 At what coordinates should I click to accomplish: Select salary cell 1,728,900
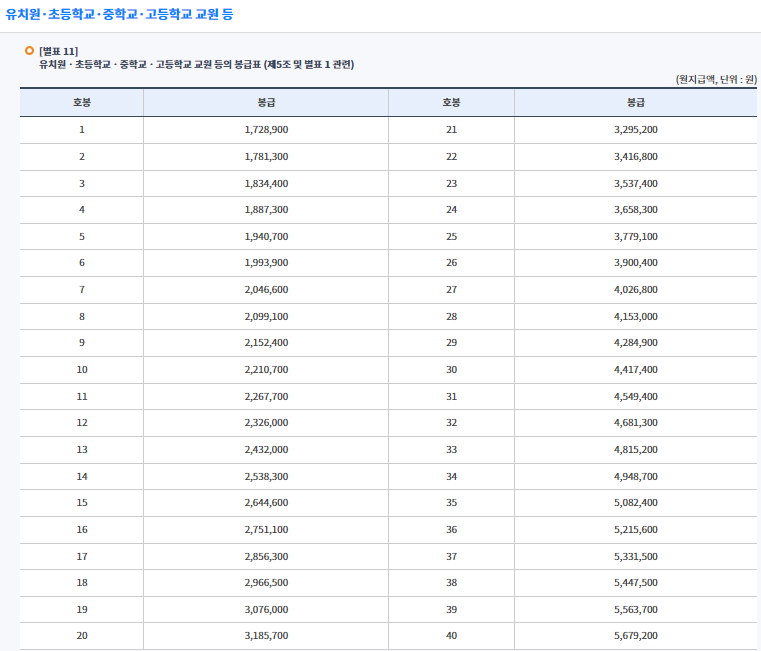click(266, 130)
